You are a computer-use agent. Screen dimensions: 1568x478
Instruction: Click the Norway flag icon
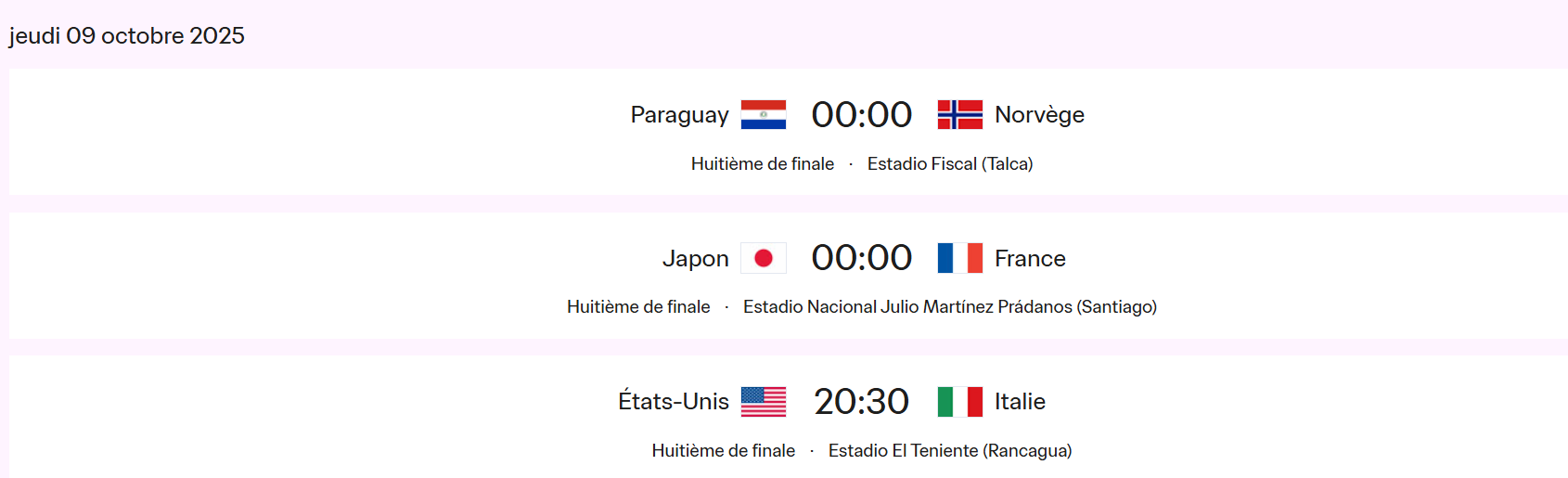(959, 114)
